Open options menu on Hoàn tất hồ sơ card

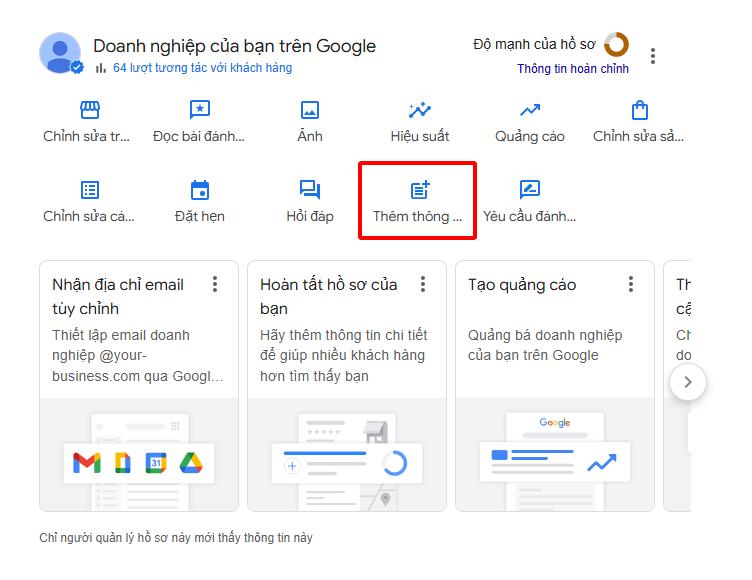pyautogui.click(x=423, y=285)
